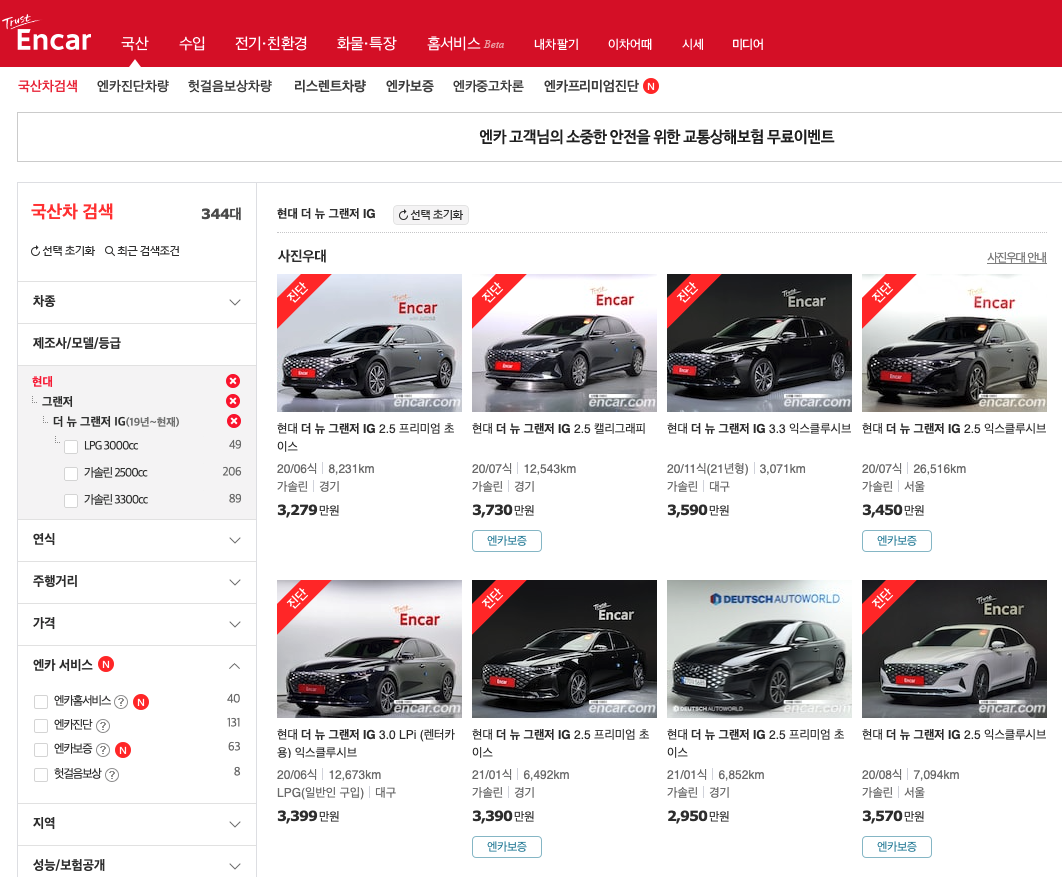1062x877 pixels.
Task: Click 진단 ribbon on the 3,450만원 car
Action: pyautogui.click(x=883, y=293)
